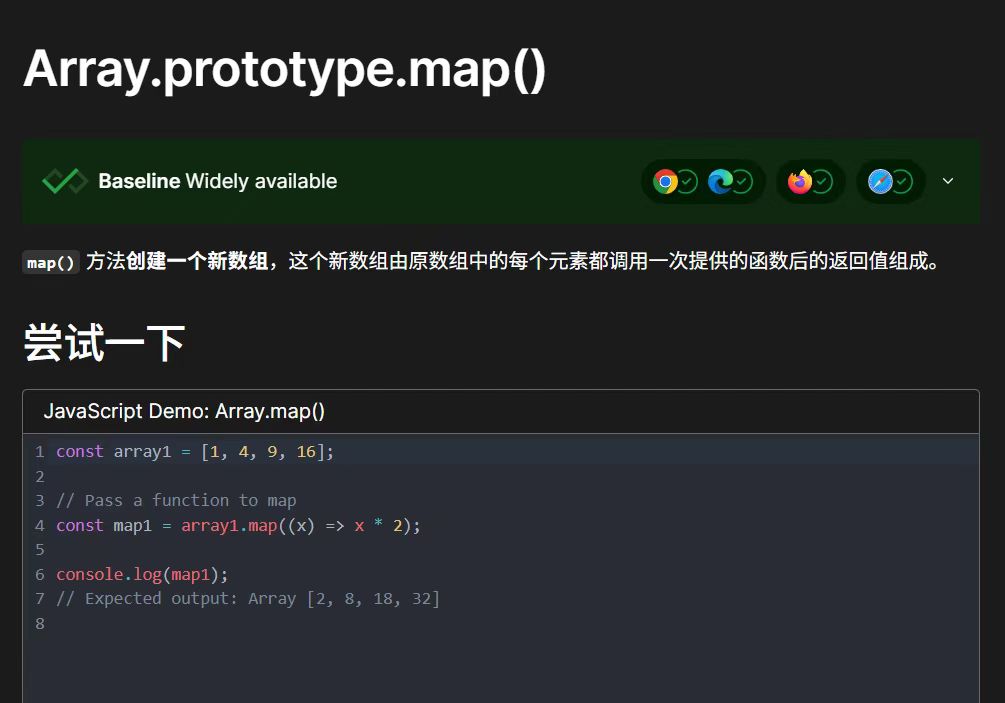The width and height of the screenshot is (1005, 703).
Task: Click the green checkmark beside Chrome
Action: [x=687, y=181]
